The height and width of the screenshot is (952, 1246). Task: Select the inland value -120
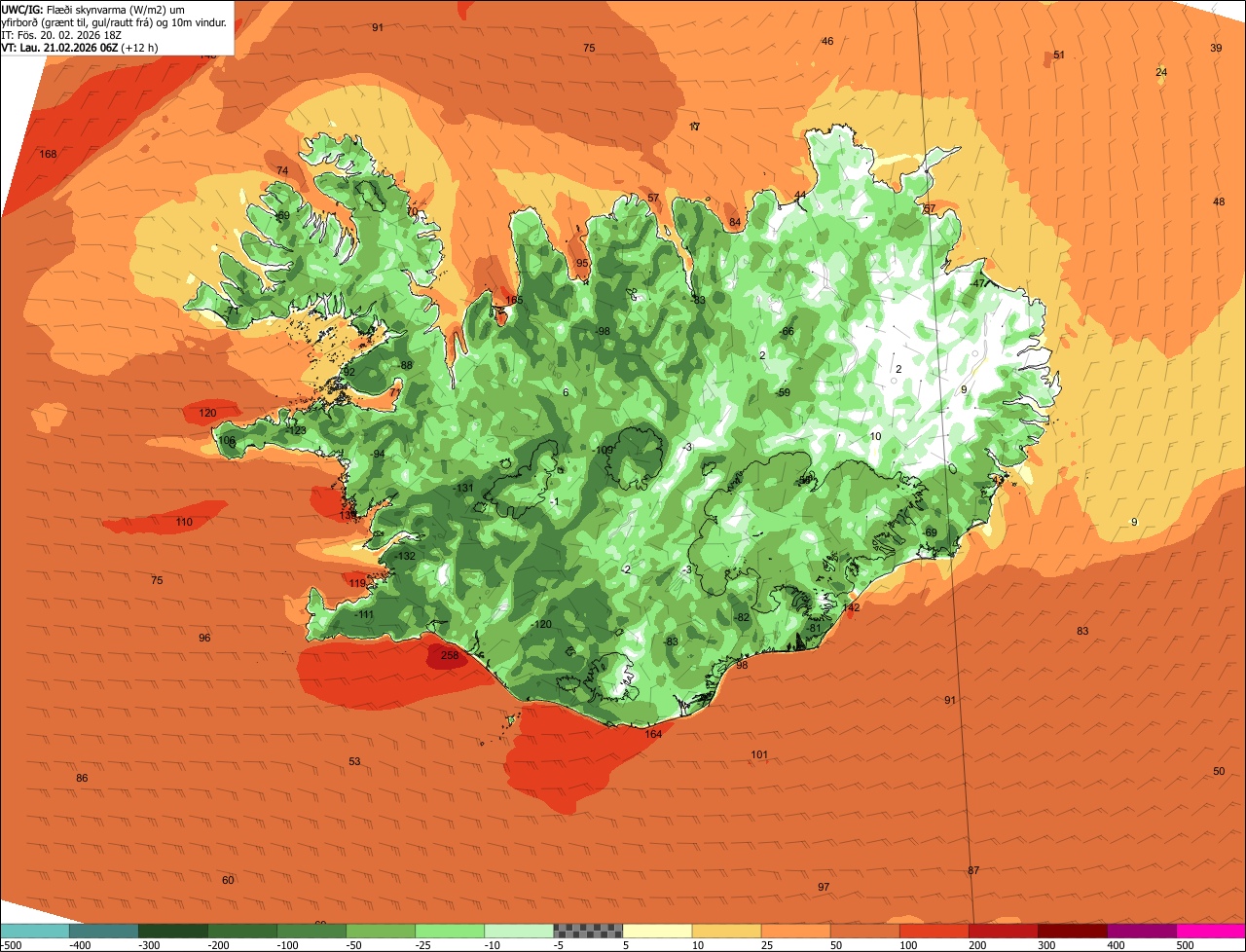[x=541, y=624]
